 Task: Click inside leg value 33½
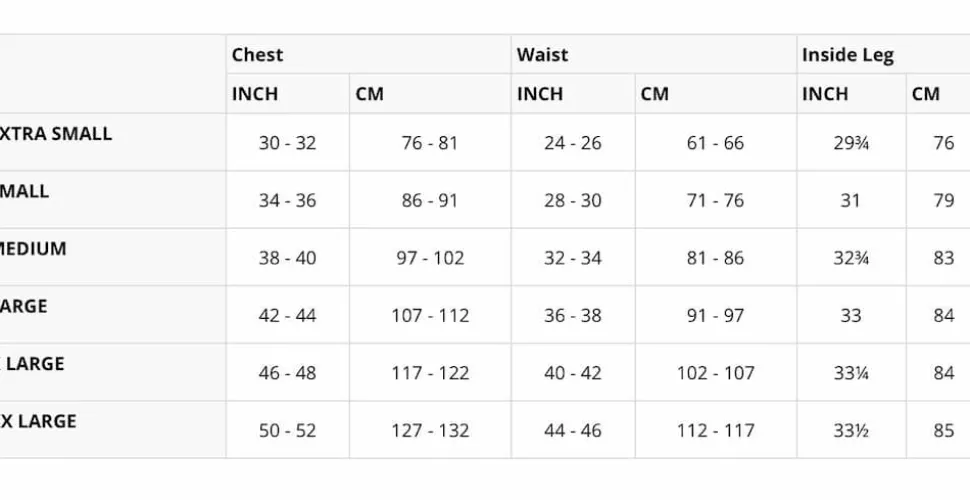point(851,431)
